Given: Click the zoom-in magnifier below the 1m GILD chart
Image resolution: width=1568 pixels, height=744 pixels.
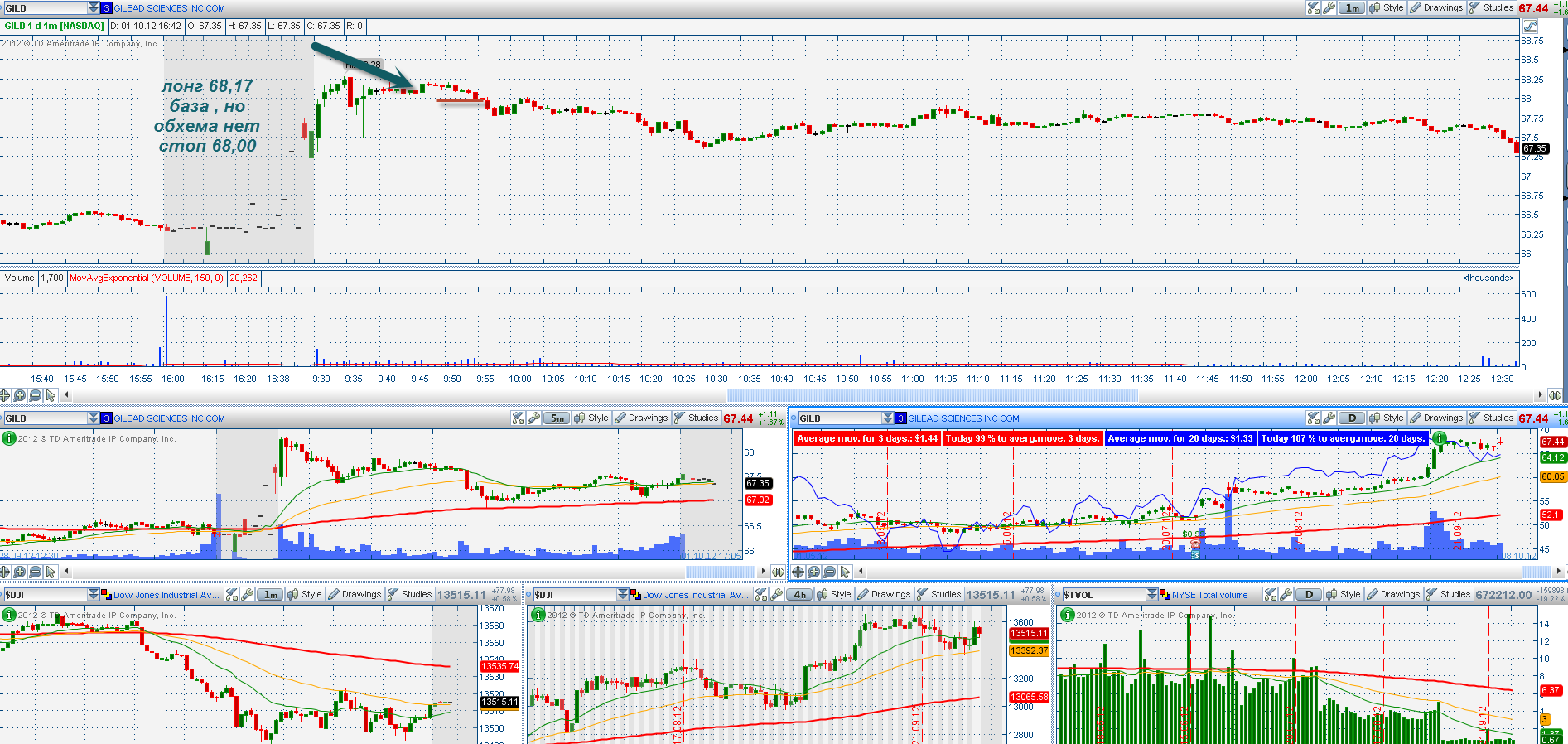Looking at the screenshot, I should pyautogui.click(x=20, y=395).
